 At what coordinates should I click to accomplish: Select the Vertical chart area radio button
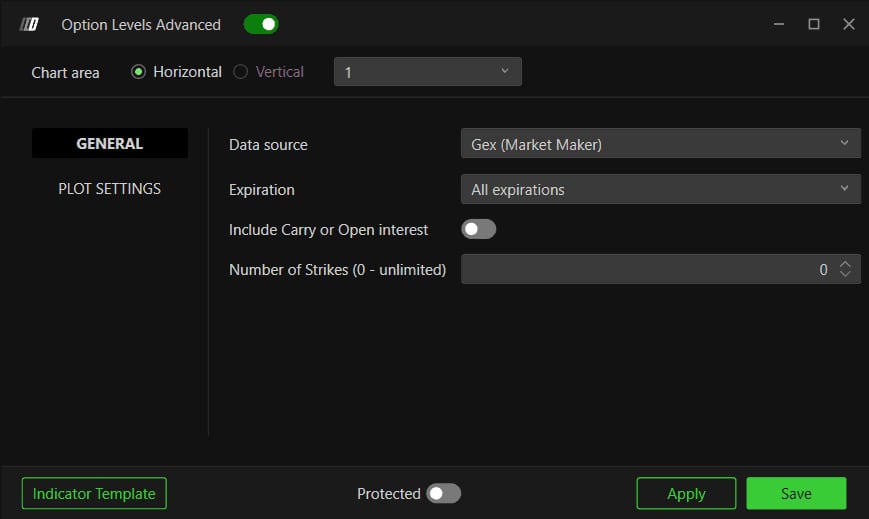click(241, 72)
